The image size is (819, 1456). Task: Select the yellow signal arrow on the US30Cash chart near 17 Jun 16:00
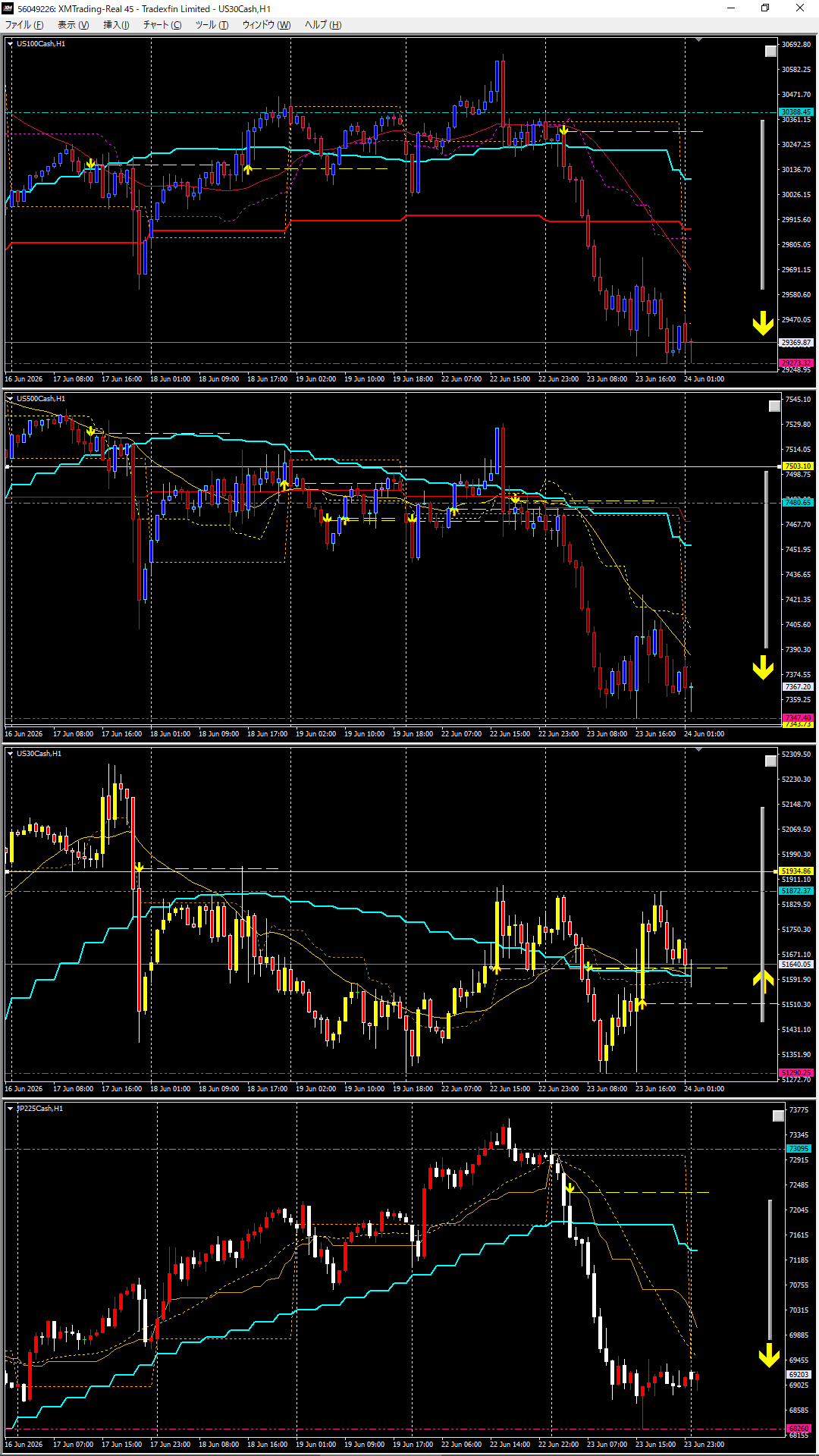pos(139,868)
